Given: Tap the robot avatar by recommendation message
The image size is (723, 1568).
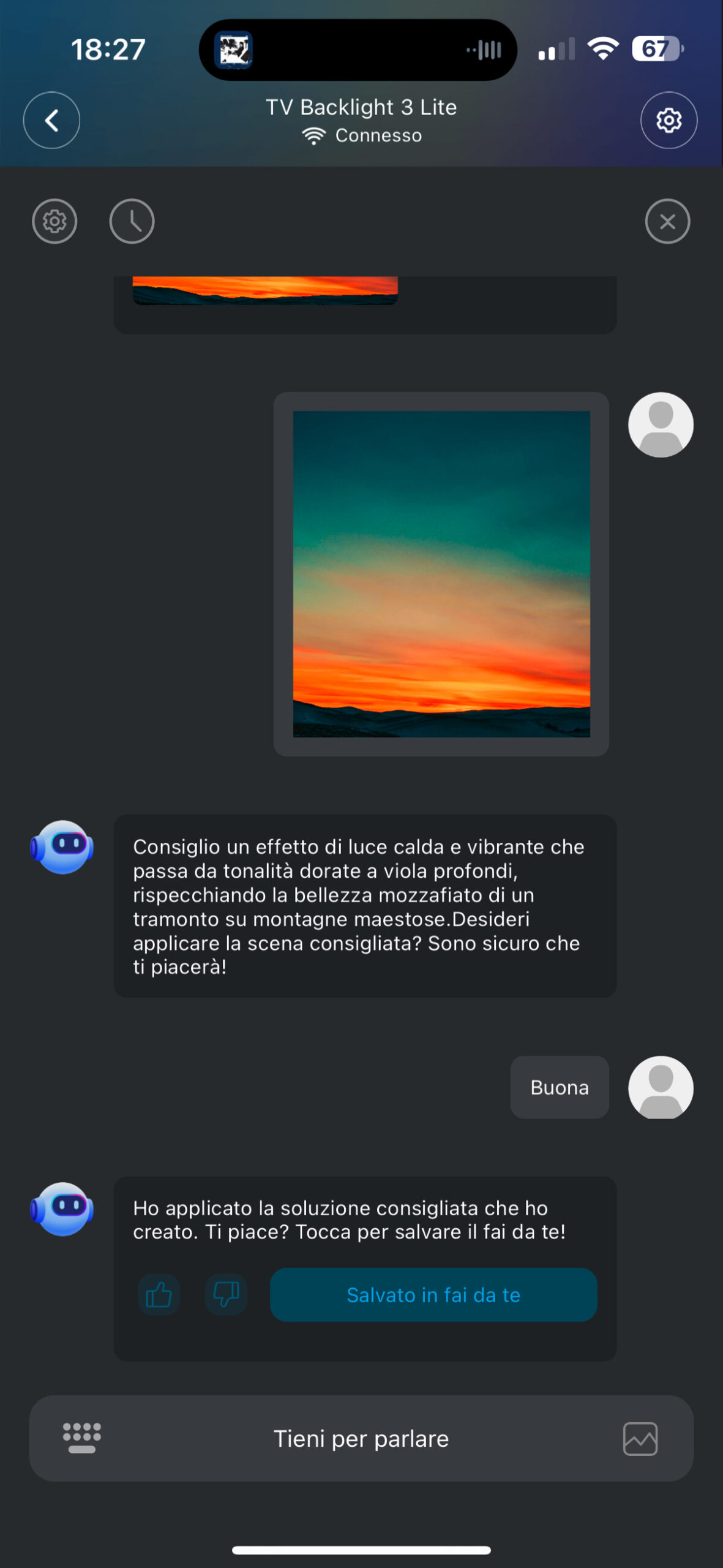Looking at the screenshot, I should (62, 846).
